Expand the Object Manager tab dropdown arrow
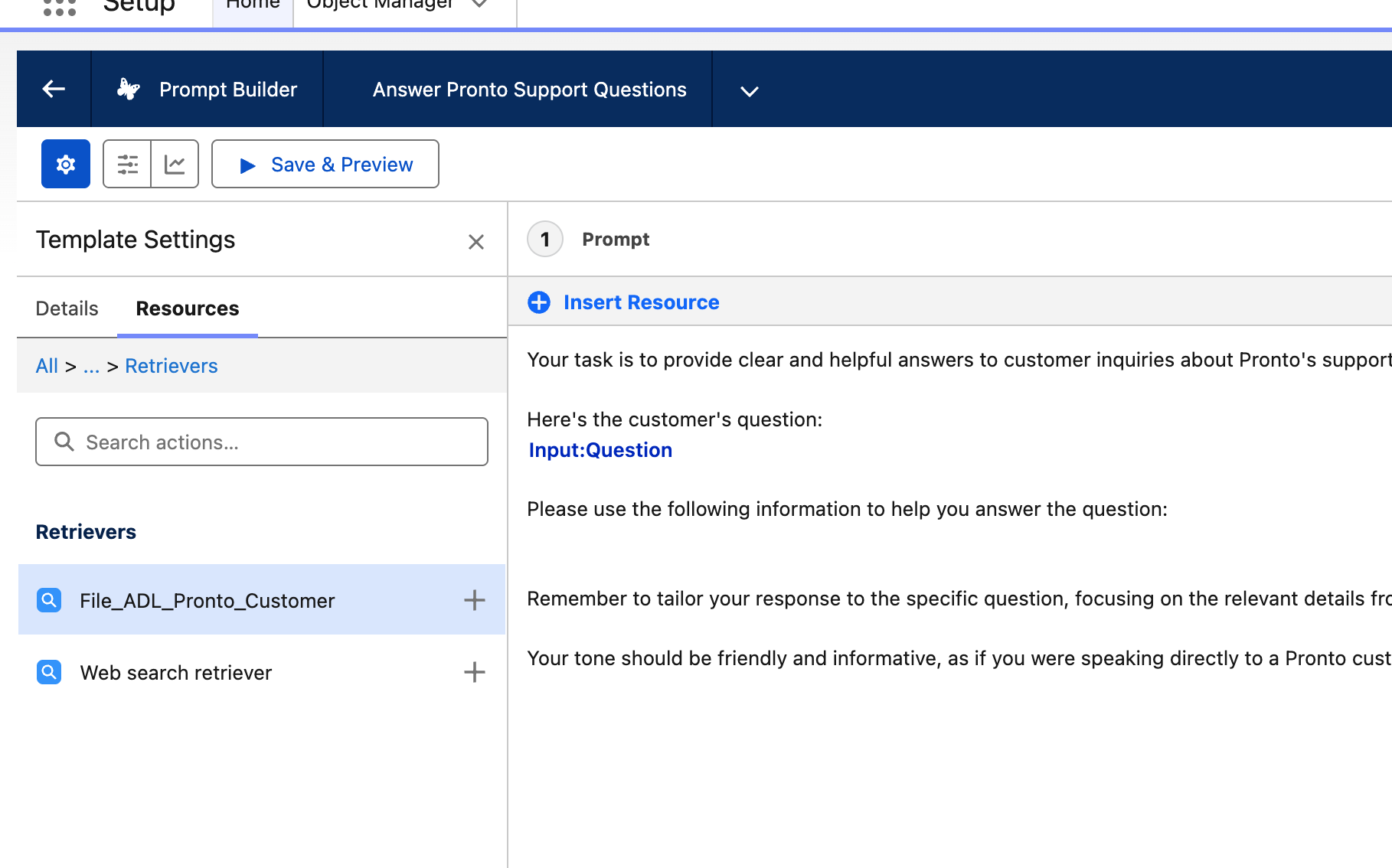This screenshot has height=868, width=1392. tap(480, 5)
